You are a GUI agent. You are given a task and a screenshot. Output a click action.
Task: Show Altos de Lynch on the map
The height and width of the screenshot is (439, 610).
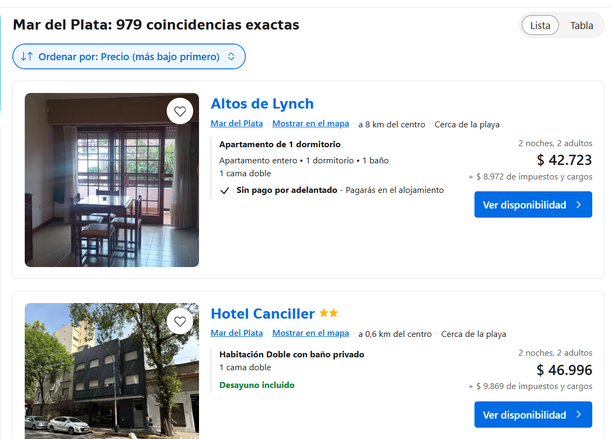point(311,124)
